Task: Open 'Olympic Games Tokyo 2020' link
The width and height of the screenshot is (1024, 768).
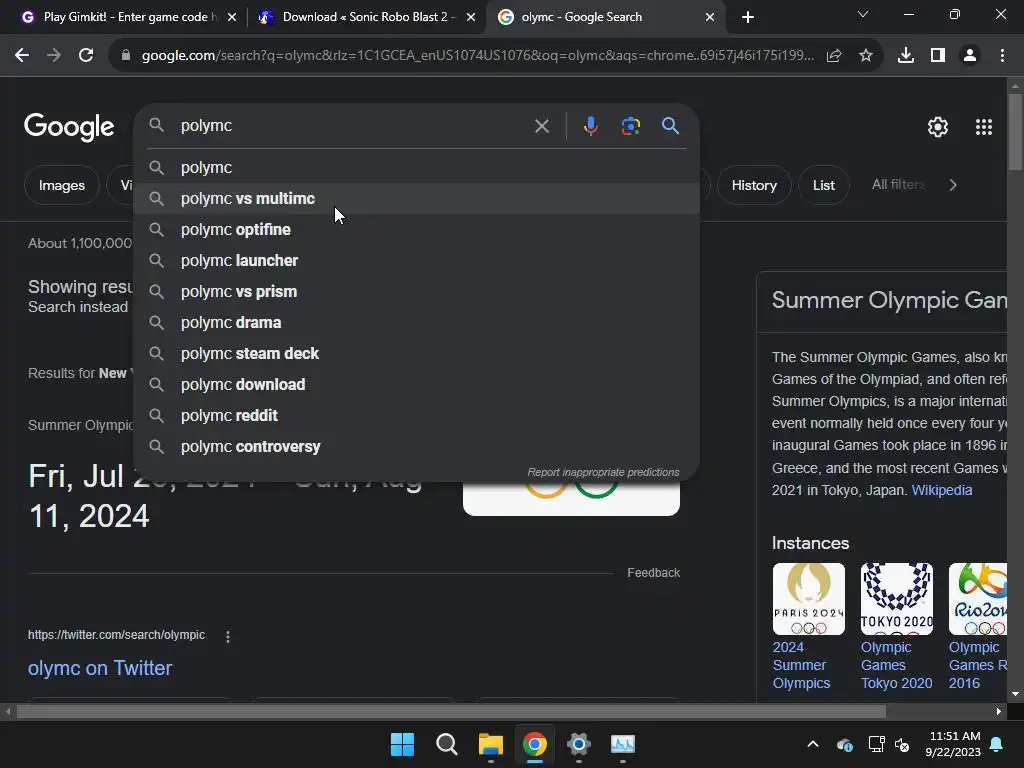Action: [x=896, y=665]
